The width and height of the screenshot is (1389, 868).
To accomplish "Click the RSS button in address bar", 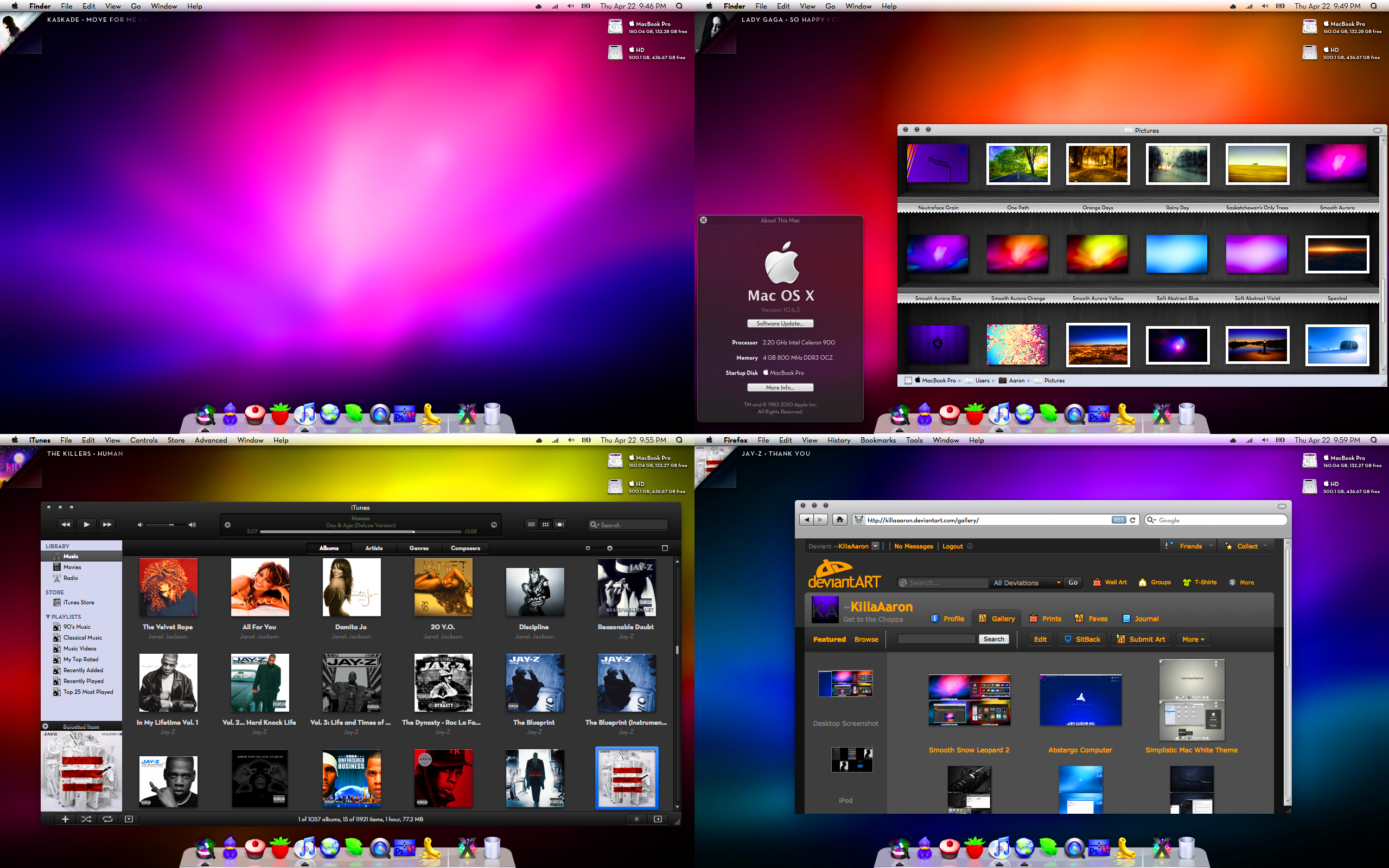I will click(1119, 520).
